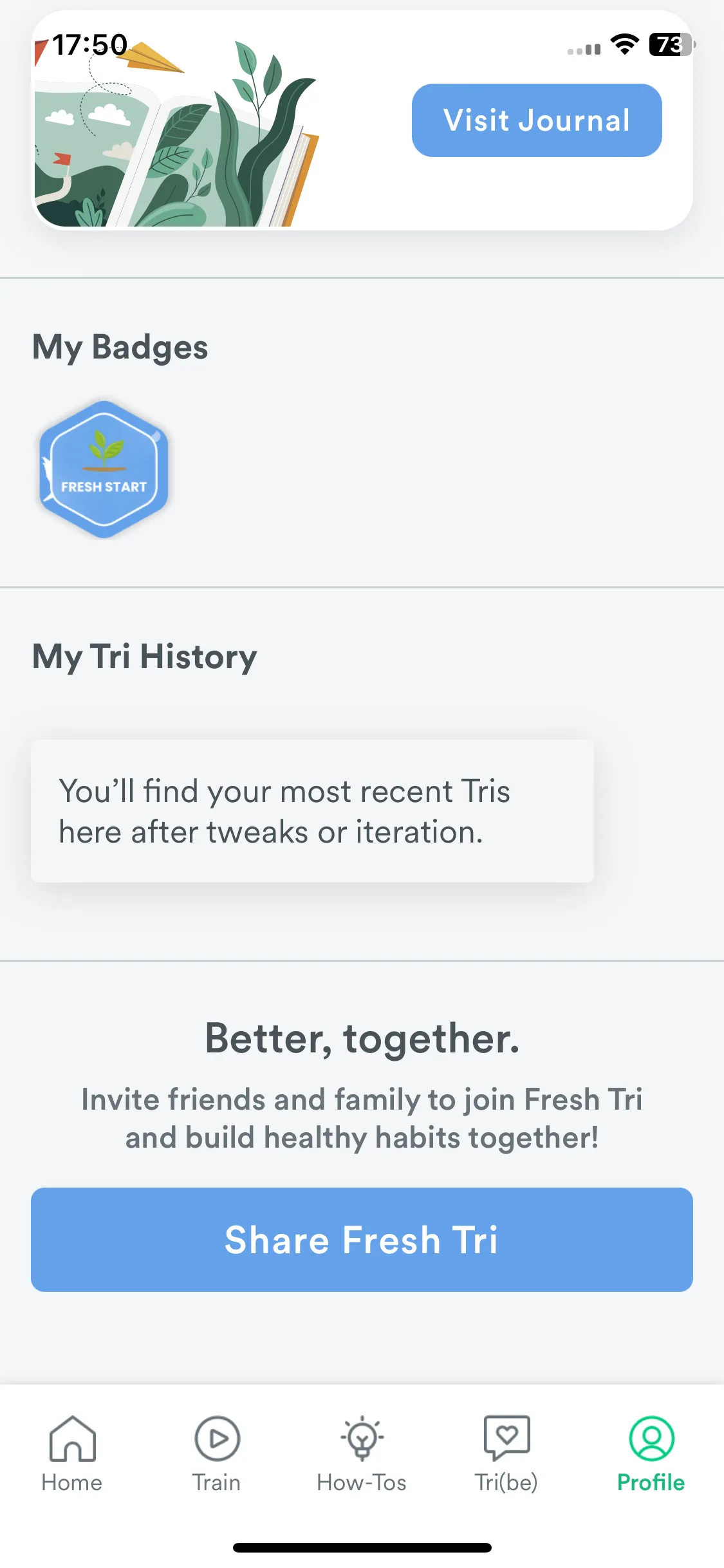Click the Share Fresh Tri button
Image resolution: width=724 pixels, height=1568 pixels.
[x=362, y=1240]
